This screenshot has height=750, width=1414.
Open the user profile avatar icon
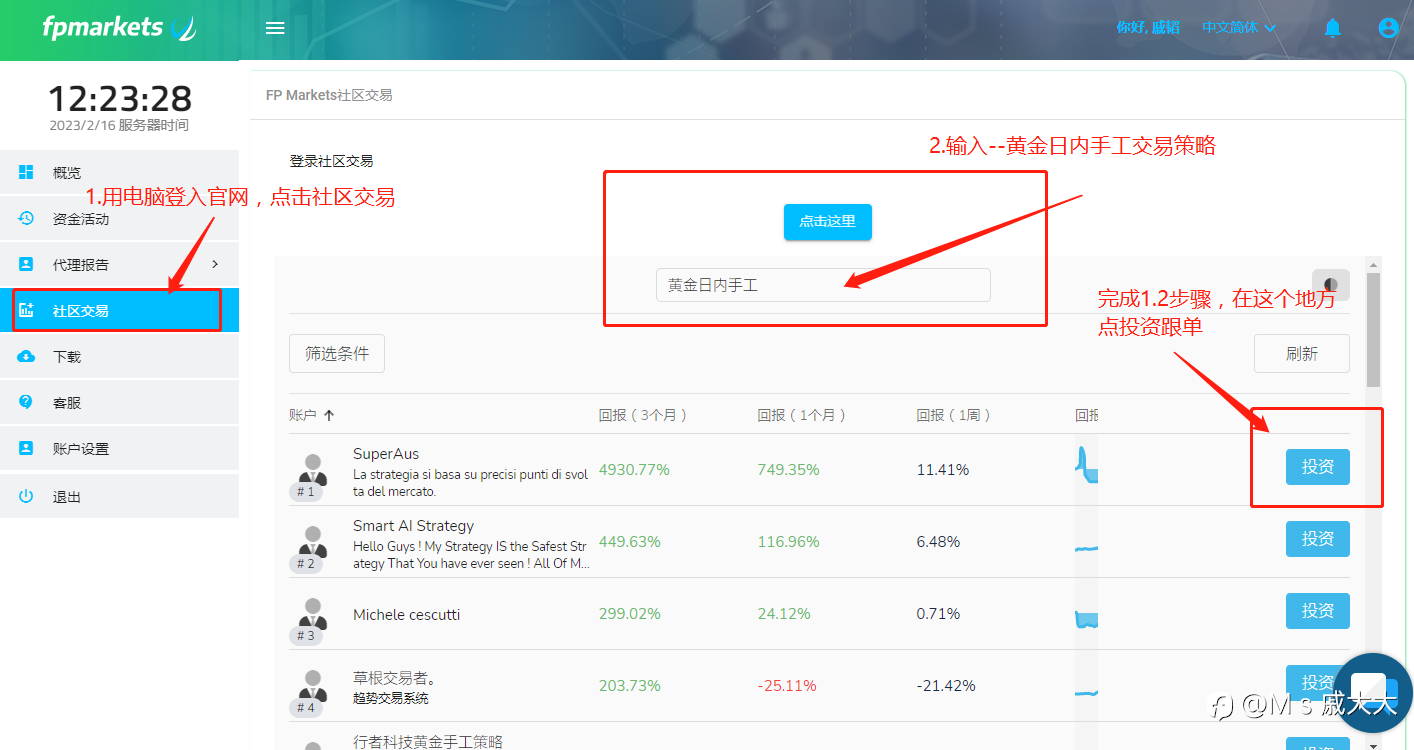(x=1388, y=28)
